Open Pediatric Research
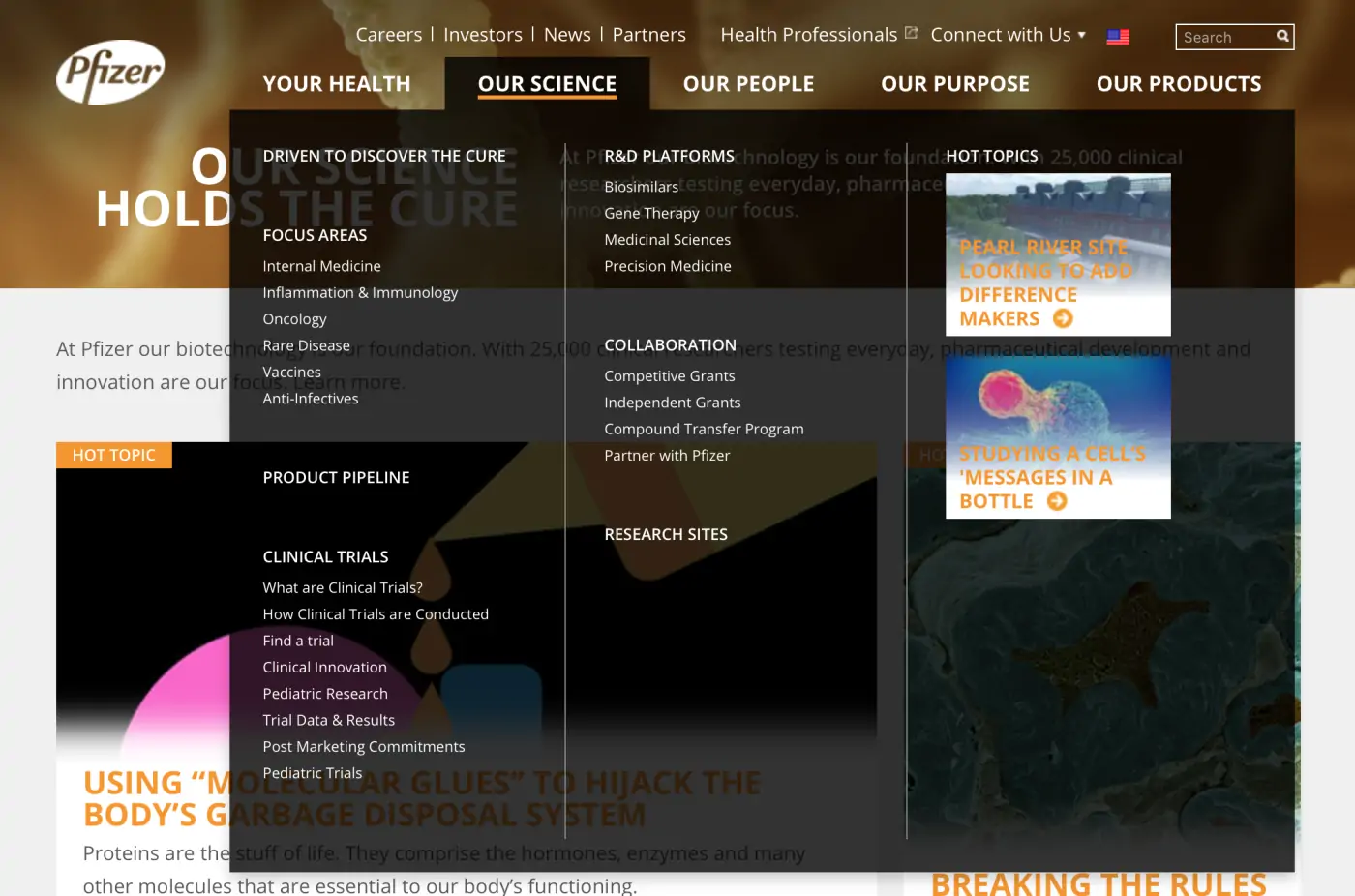1355x896 pixels. pyautogui.click(x=325, y=694)
